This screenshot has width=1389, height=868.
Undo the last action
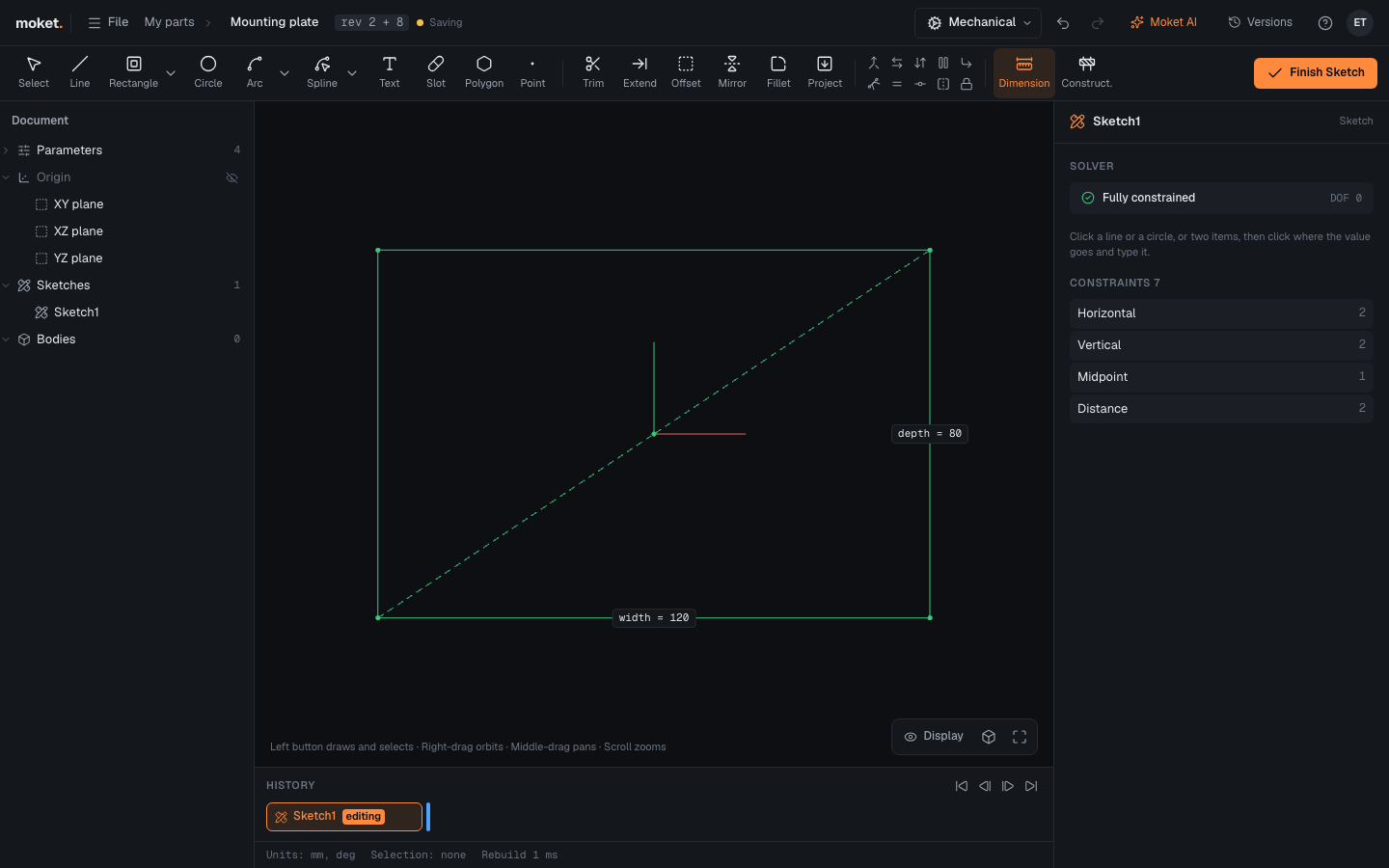click(1063, 23)
